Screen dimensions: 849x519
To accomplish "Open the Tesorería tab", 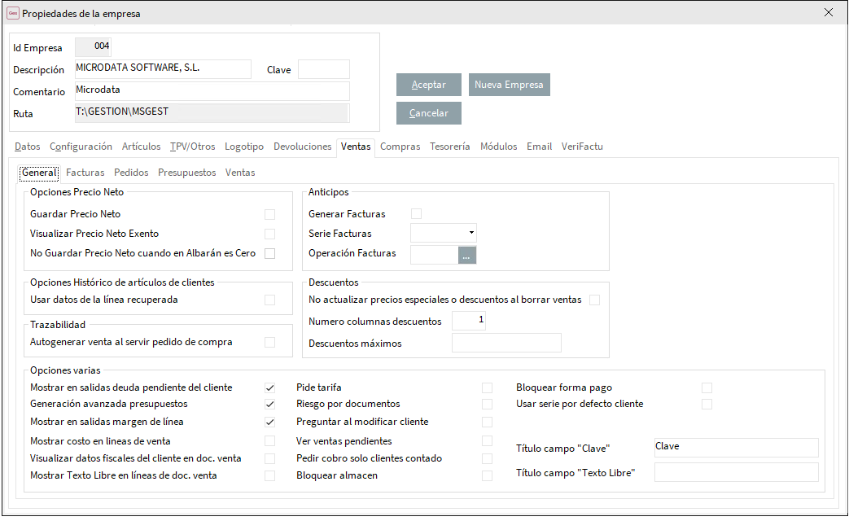I will click(x=450, y=147).
